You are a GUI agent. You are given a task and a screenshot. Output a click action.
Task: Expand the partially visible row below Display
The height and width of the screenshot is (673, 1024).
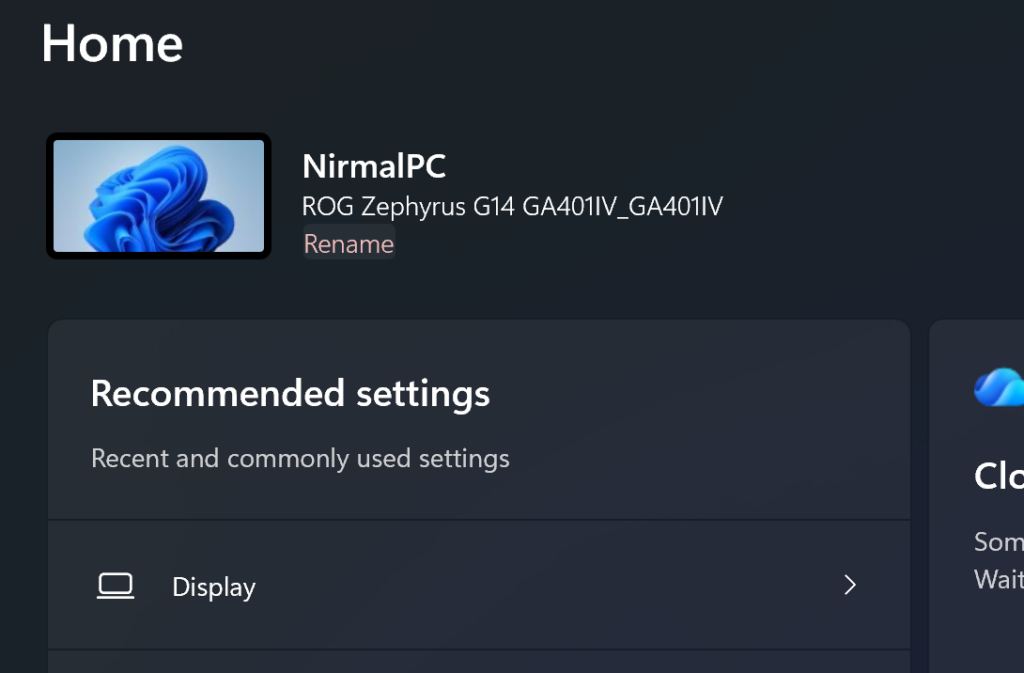478,665
